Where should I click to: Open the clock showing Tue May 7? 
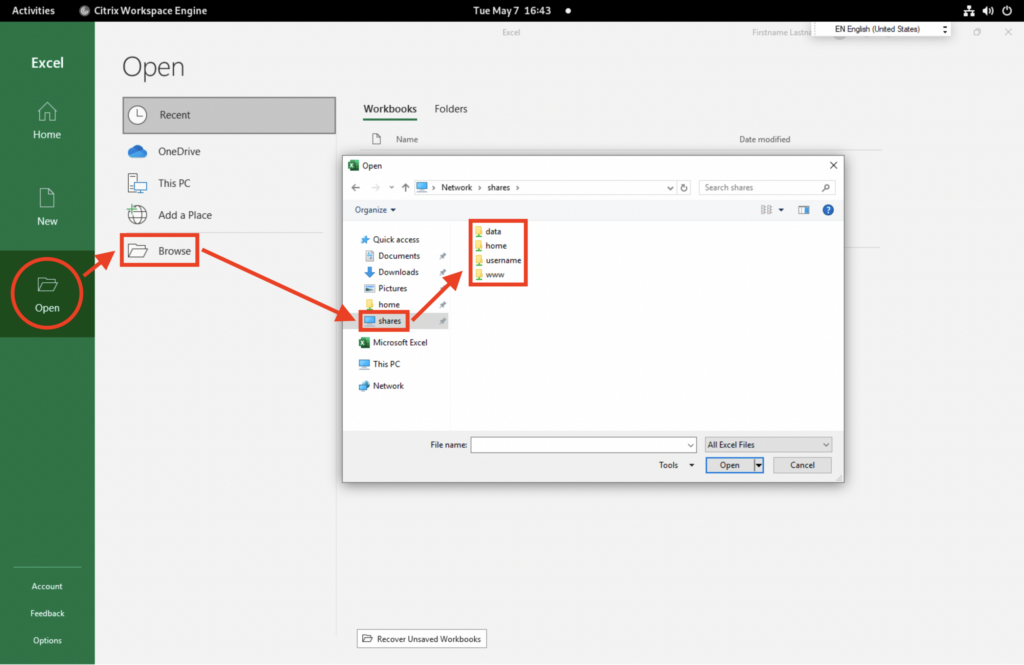coord(512,10)
